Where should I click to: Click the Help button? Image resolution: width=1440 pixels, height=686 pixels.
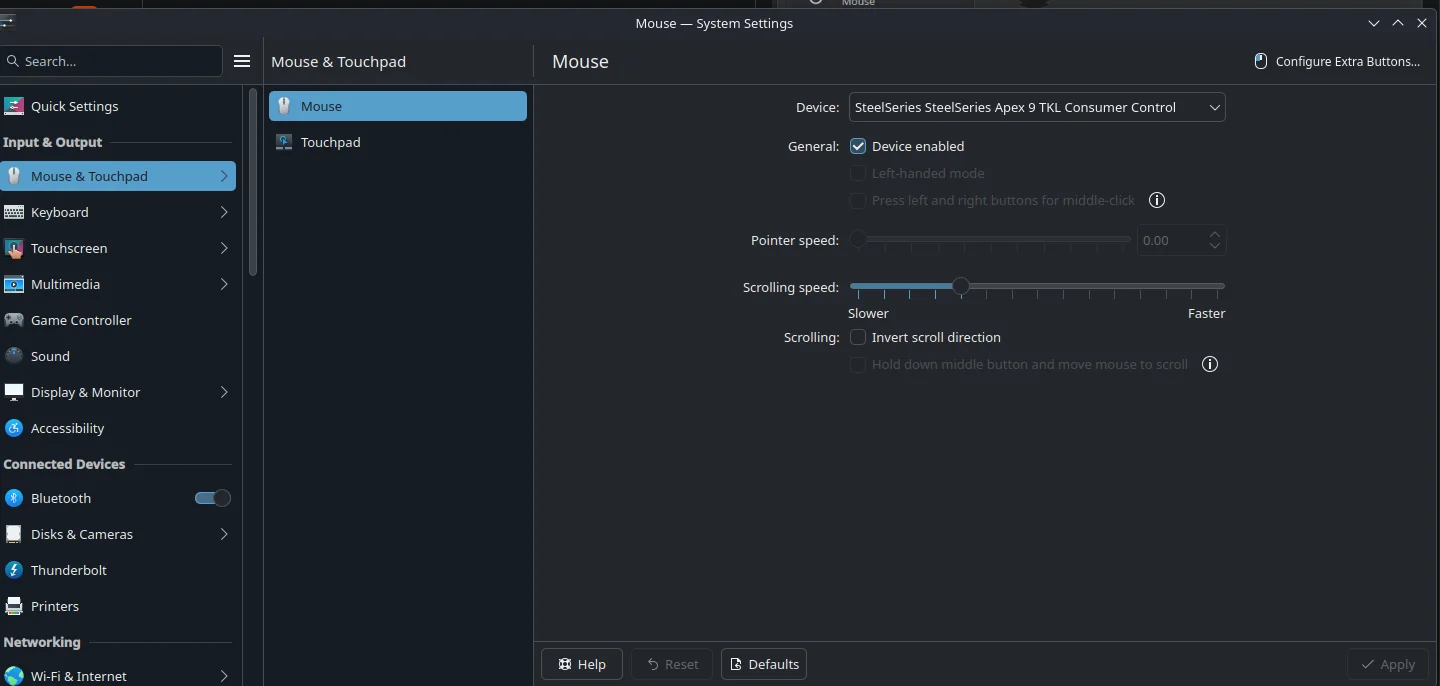582,664
